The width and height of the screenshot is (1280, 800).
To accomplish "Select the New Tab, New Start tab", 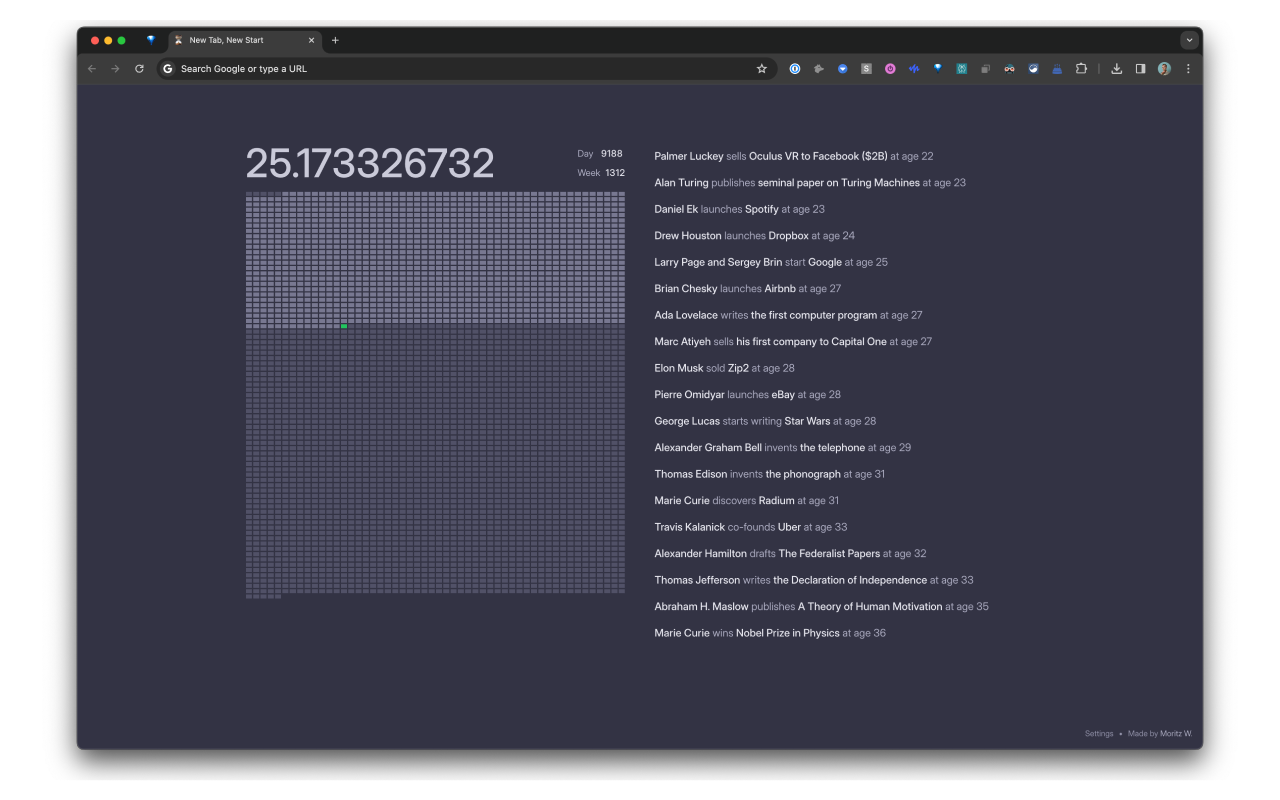I will click(x=244, y=40).
